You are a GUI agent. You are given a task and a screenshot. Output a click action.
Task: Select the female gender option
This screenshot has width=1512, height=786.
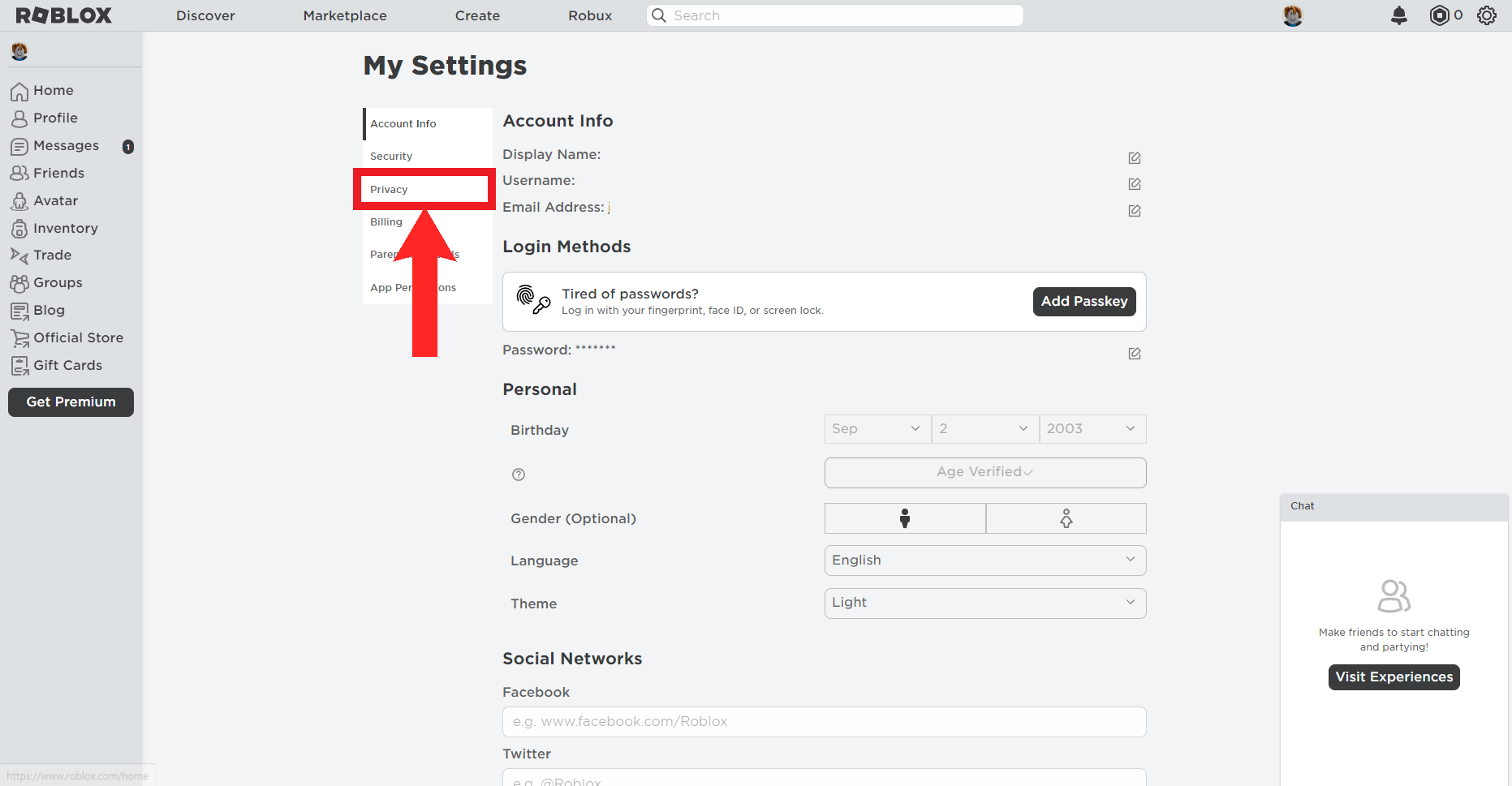click(1066, 518)
